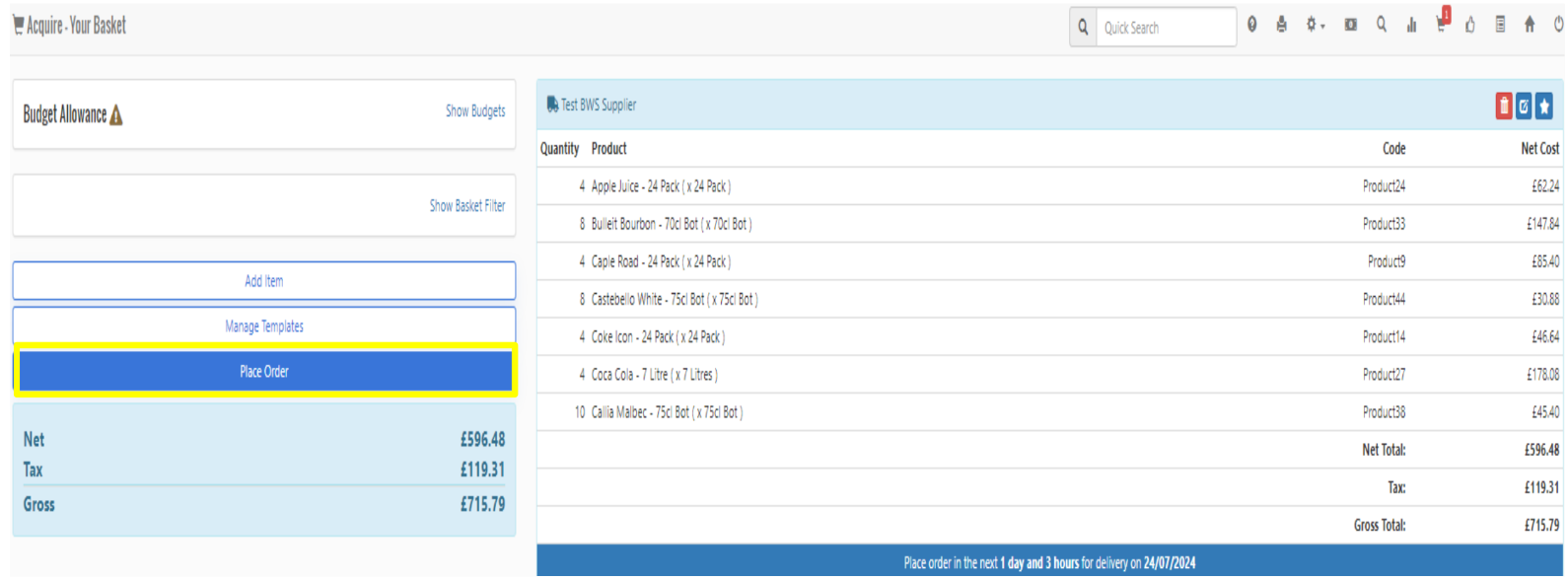Select the Bulleit Bourbon product row
This screenshot has height=579, width=1568.
(671, 224)
